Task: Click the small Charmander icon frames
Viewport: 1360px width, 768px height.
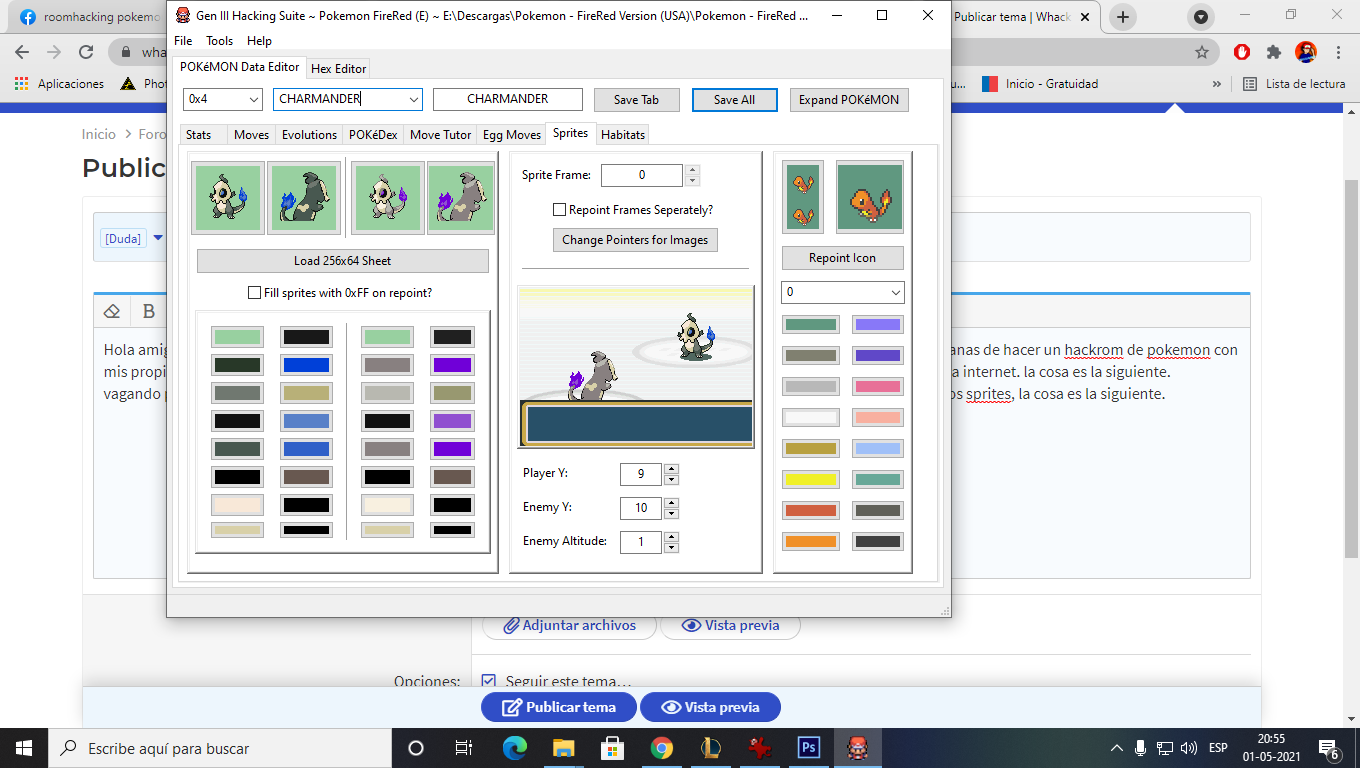Action: pyautogui.click(x=803, y=197)
